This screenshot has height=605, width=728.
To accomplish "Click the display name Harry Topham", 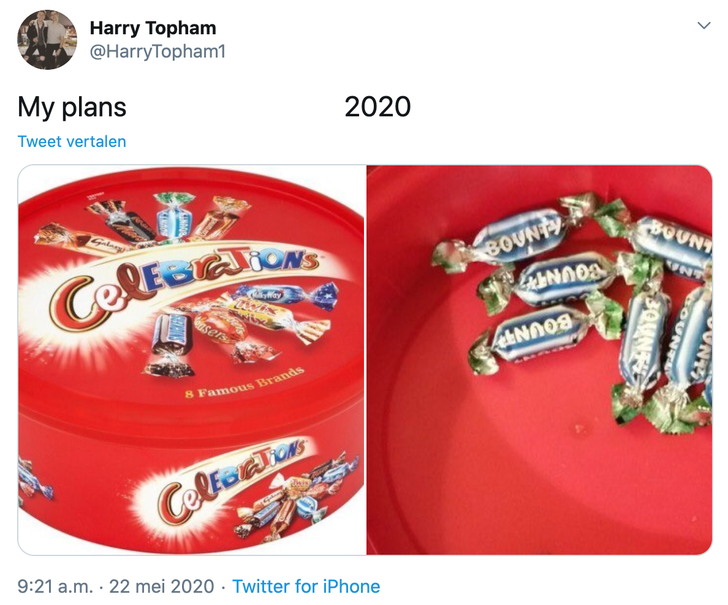I will 153,28.
